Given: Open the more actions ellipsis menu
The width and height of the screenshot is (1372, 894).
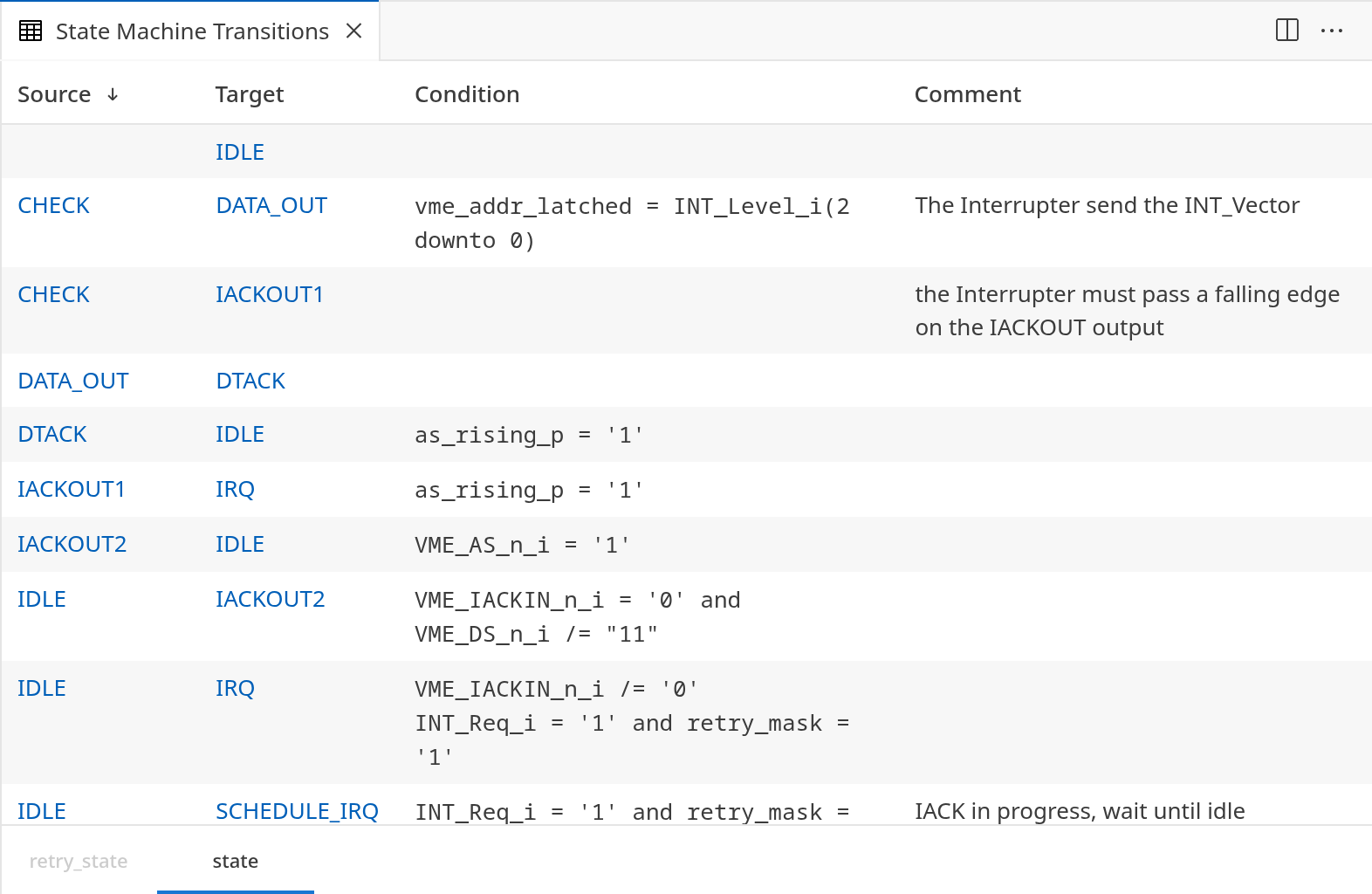Looking at the screenshot, I should (1331, 31).
